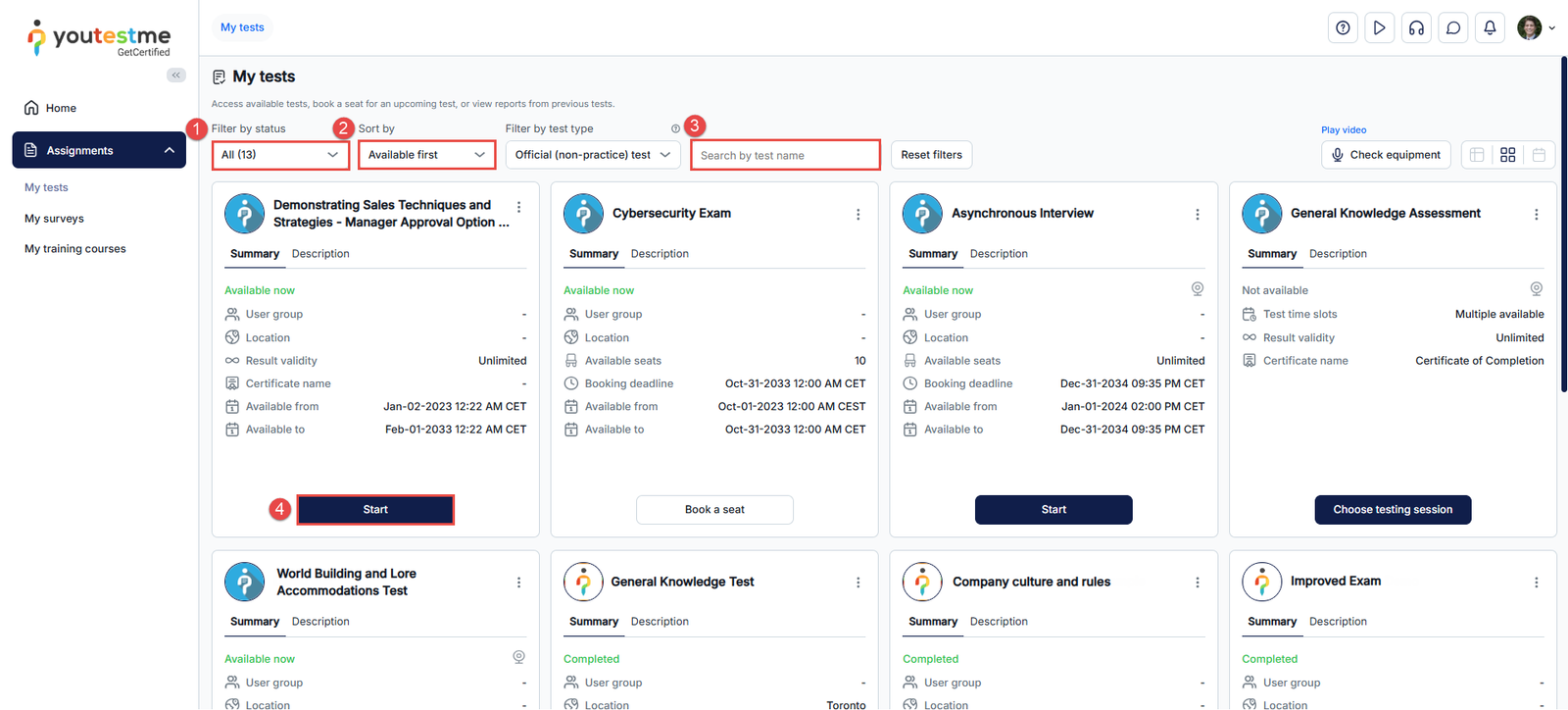Screen dimensions: 1568x710
Task: Switch to the table list view
Action: (x=1477, y=155)
